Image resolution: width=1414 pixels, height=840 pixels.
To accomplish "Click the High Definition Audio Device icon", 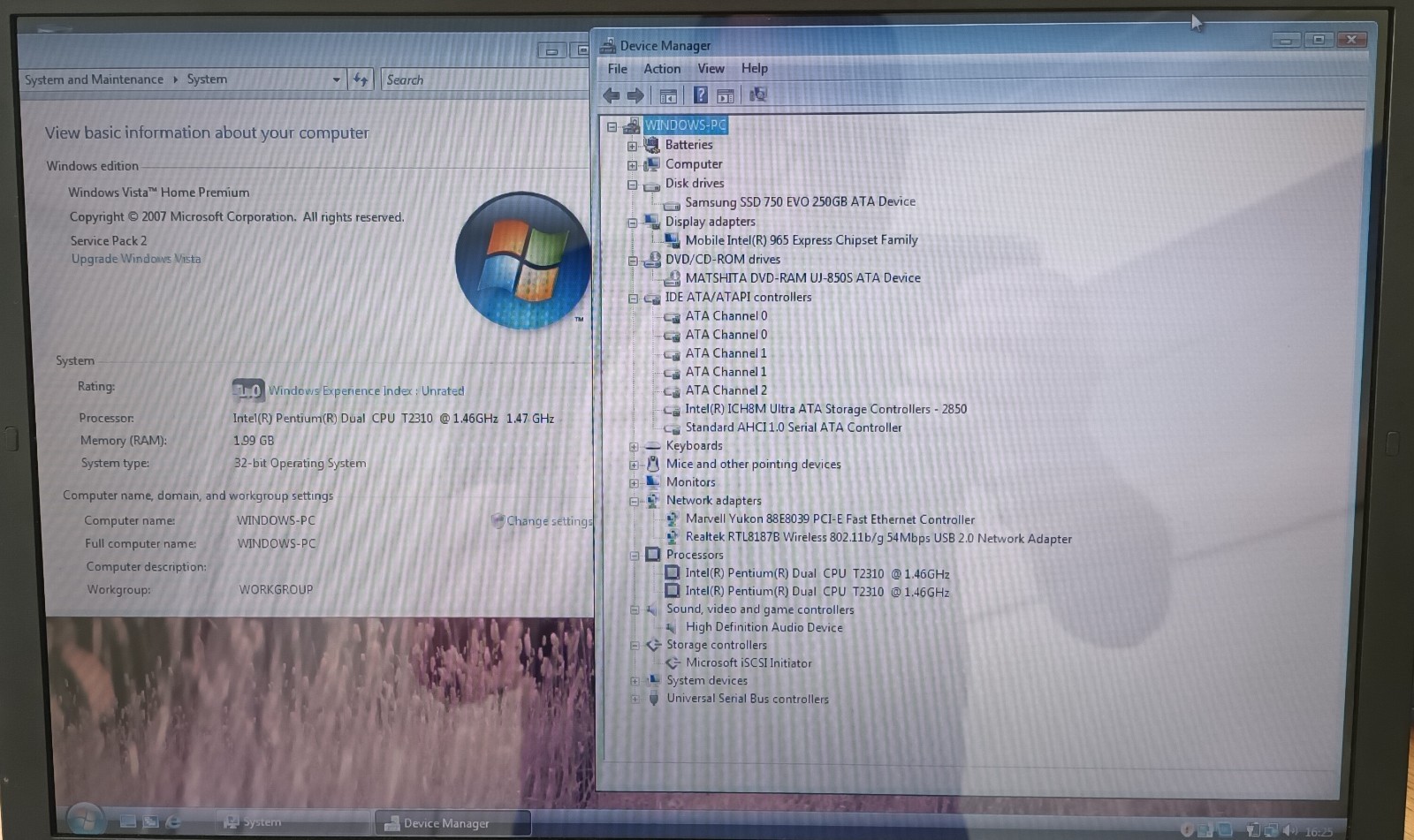I will pyautogui.click(x=672, y=627).
